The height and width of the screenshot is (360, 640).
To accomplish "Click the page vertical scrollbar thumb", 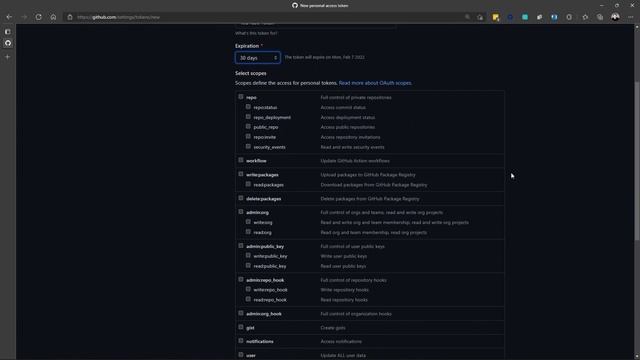I will coord(637,161).
